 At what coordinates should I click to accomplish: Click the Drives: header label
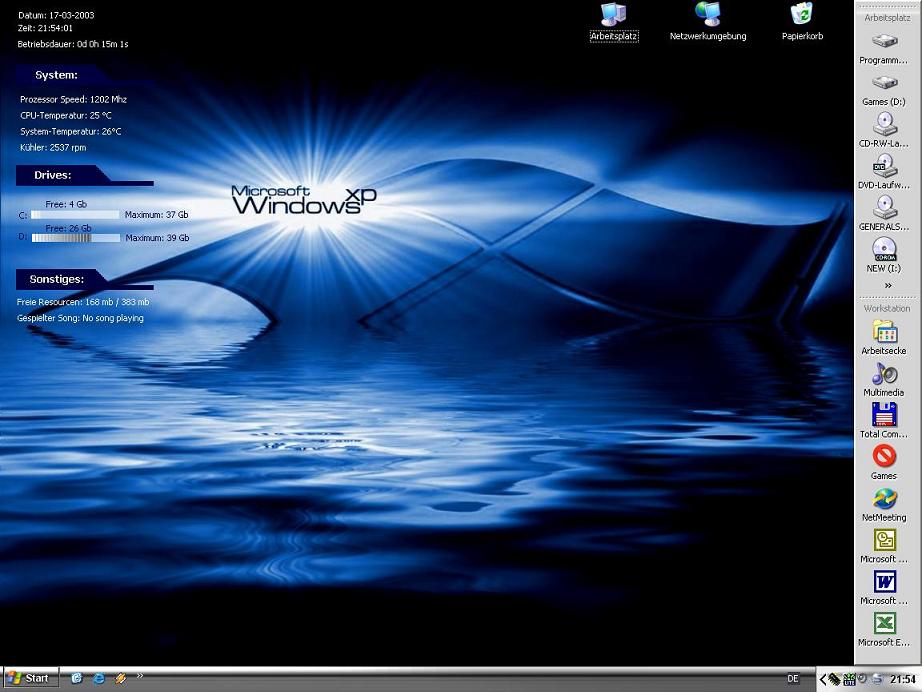click(x=52, y=175)
